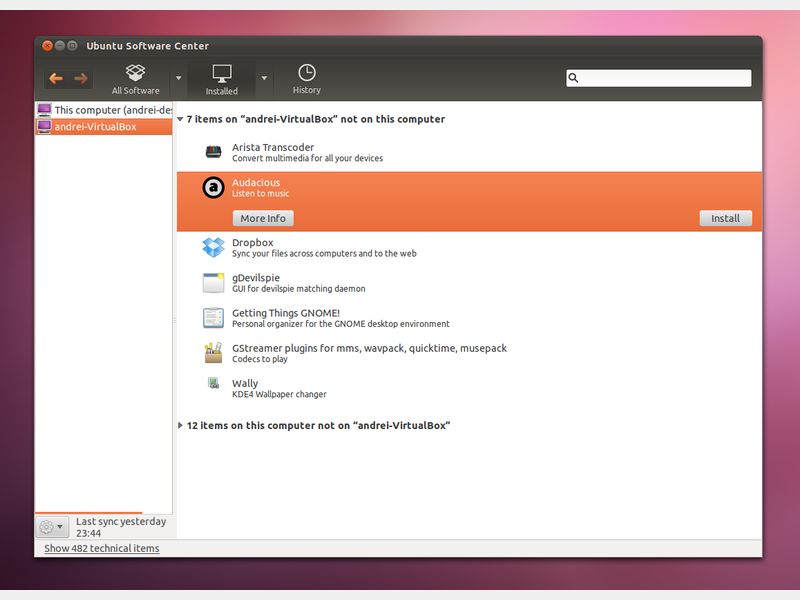This screenshot has width=800, height=600.
Task: Select andrei-VirtualBox in the sidebar
Action: (104, 127)
